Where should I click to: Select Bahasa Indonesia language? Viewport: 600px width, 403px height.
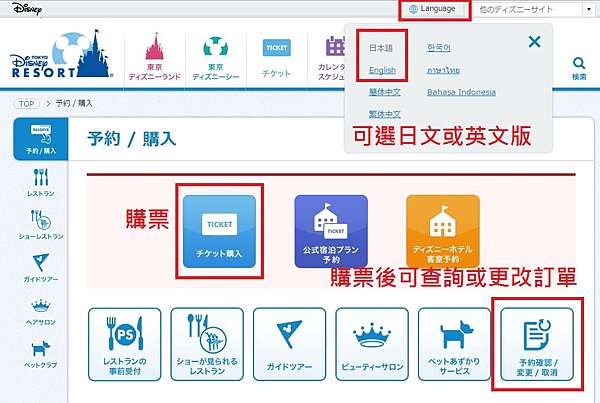[x=461, y=92]
